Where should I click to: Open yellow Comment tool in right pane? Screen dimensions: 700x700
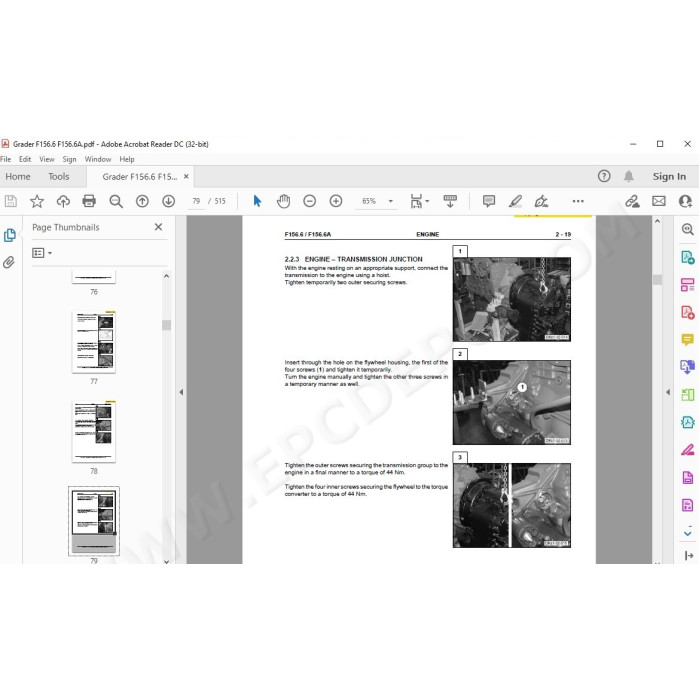[x=688, y=340]
